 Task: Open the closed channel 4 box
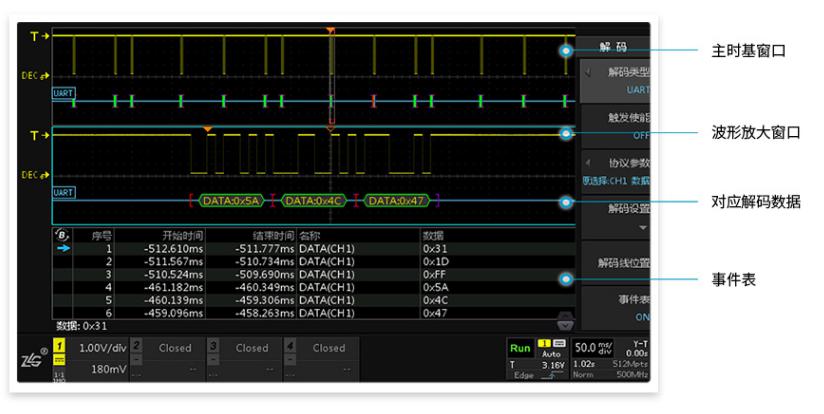(321, 359)
